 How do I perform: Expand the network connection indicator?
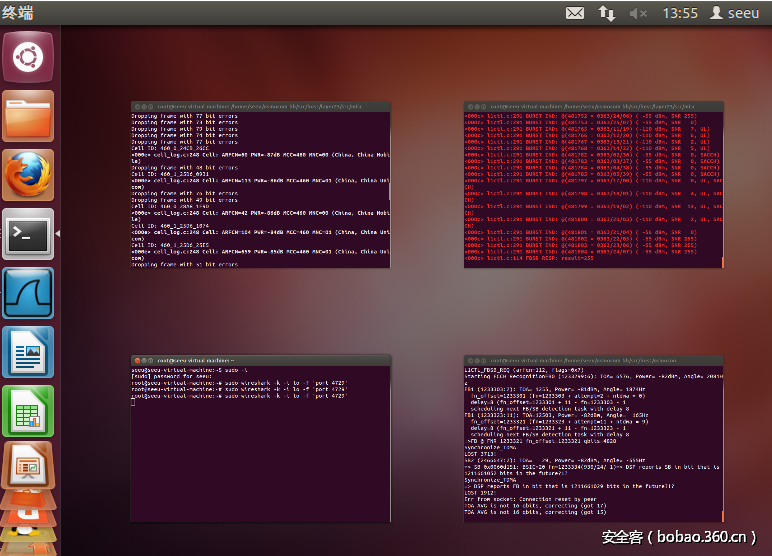click(x=607, y=13)
